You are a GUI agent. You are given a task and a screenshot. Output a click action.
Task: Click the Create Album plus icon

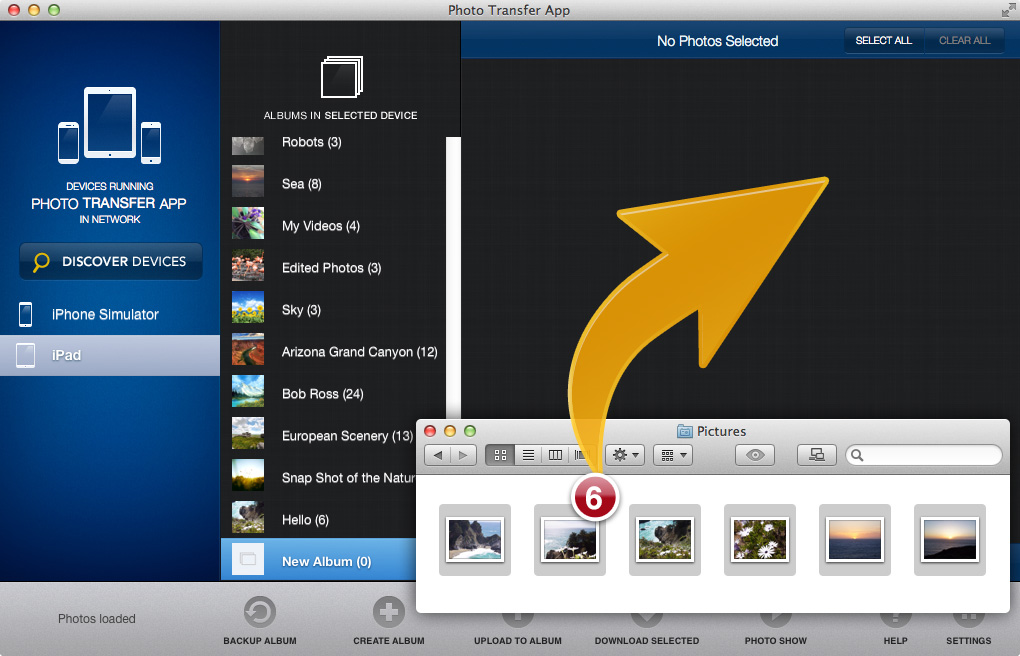(388, 612)
